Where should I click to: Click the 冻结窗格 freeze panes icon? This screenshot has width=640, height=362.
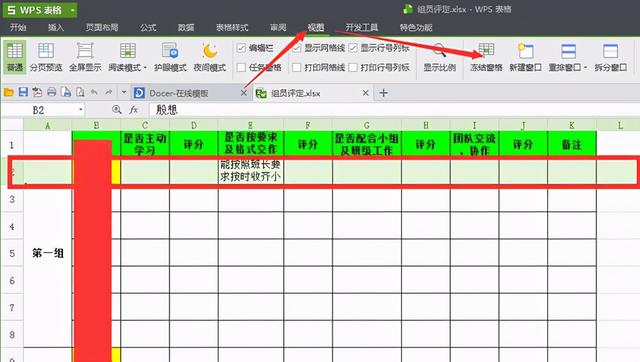[486, 51]
